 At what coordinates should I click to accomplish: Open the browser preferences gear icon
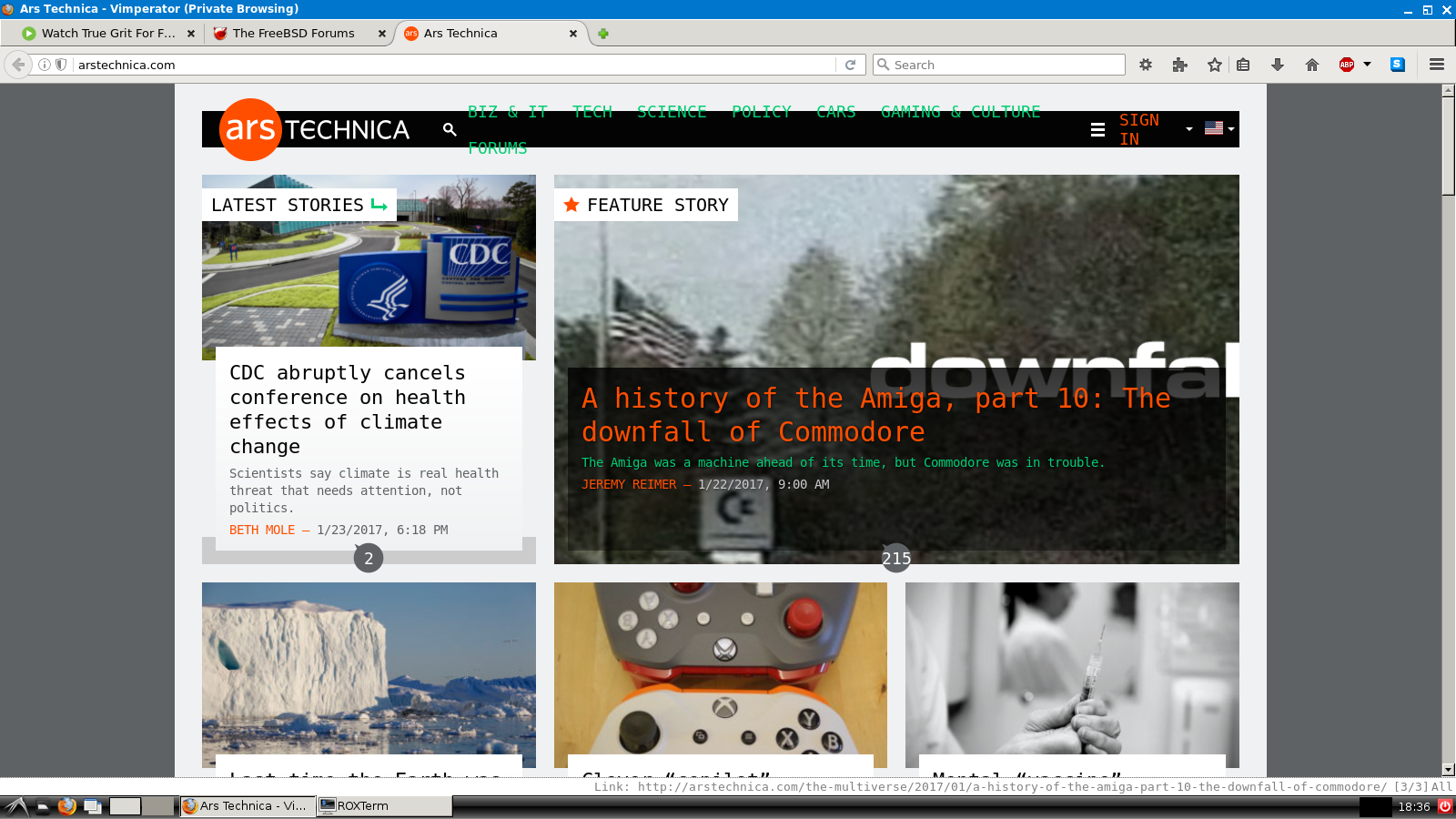(1146, 65)
